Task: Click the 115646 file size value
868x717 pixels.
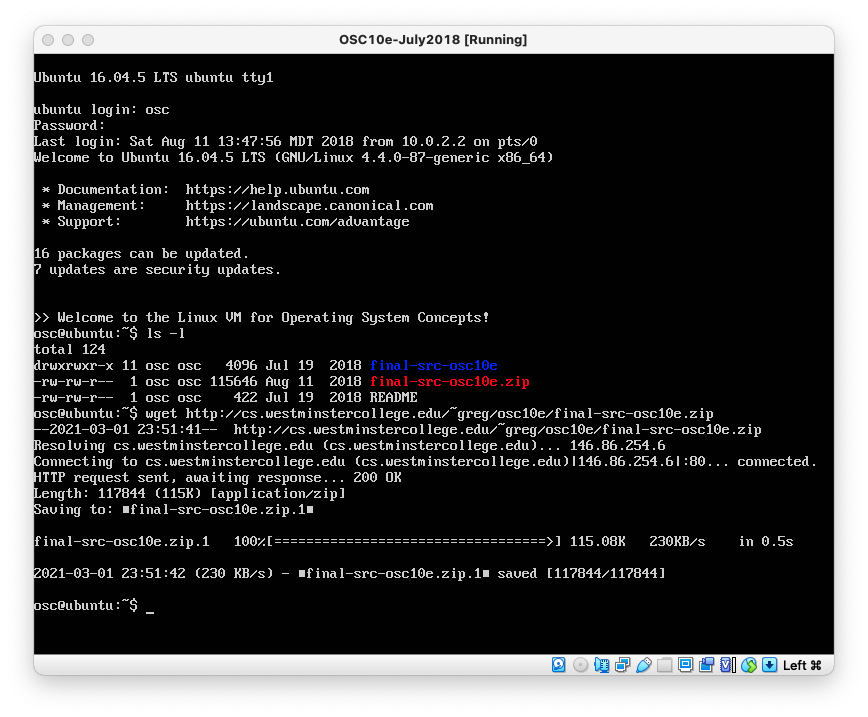Action: click(233, 381)
